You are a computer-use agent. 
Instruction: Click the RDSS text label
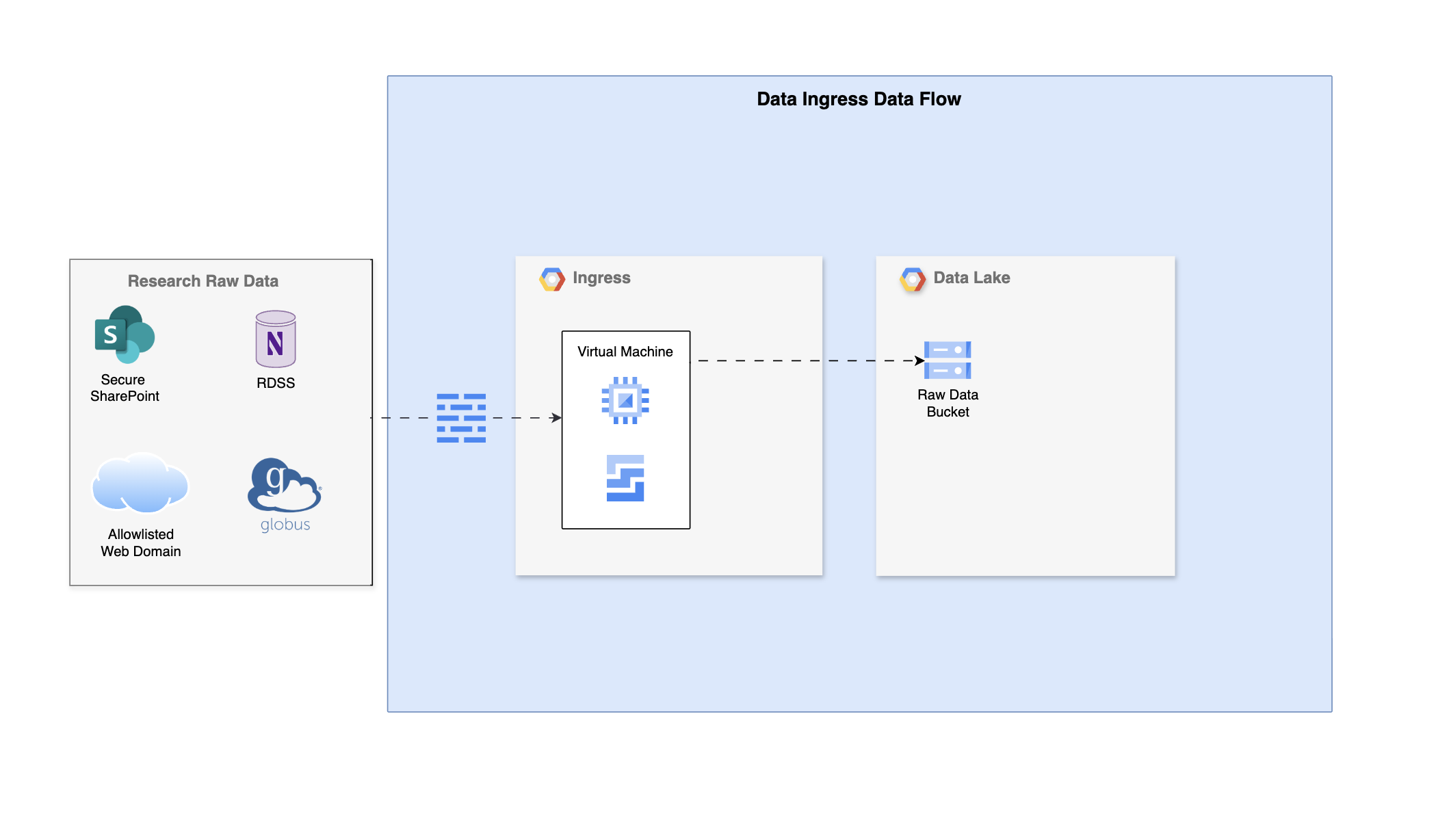(x=276, y=383)
